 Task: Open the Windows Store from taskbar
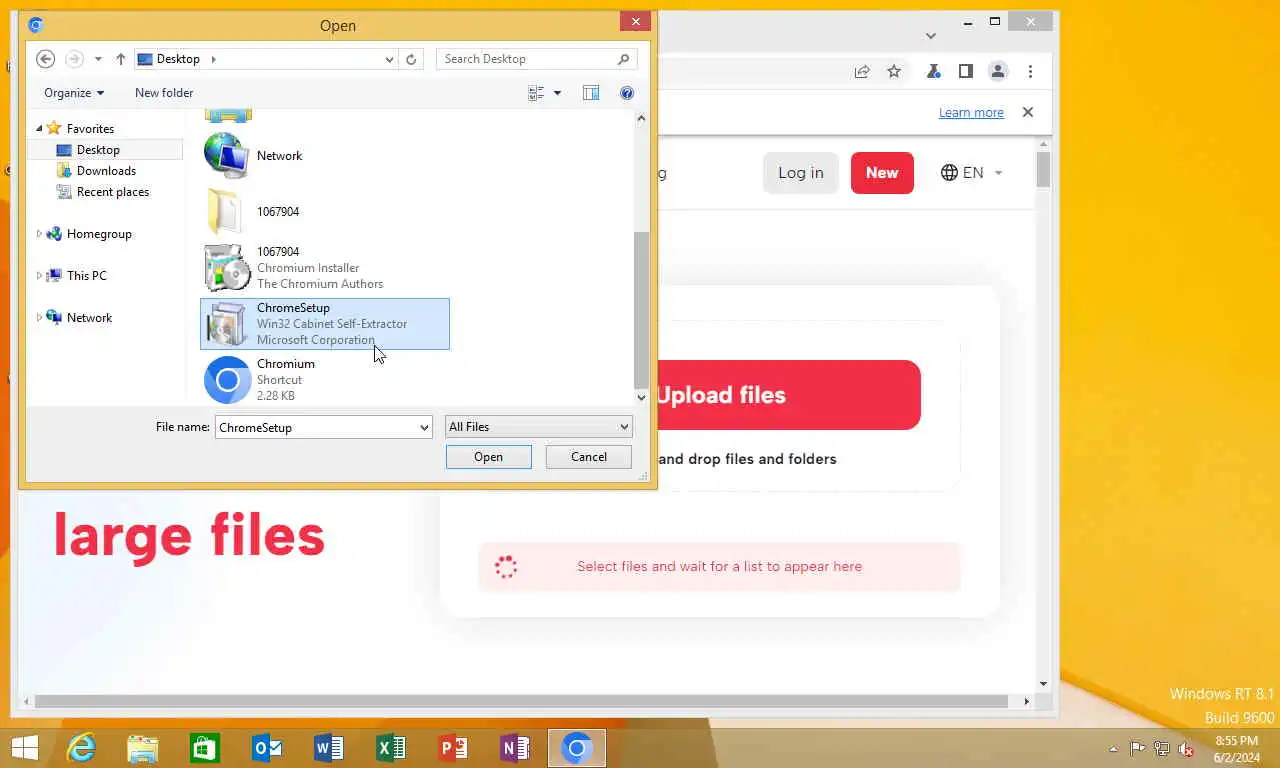[205, 748]
